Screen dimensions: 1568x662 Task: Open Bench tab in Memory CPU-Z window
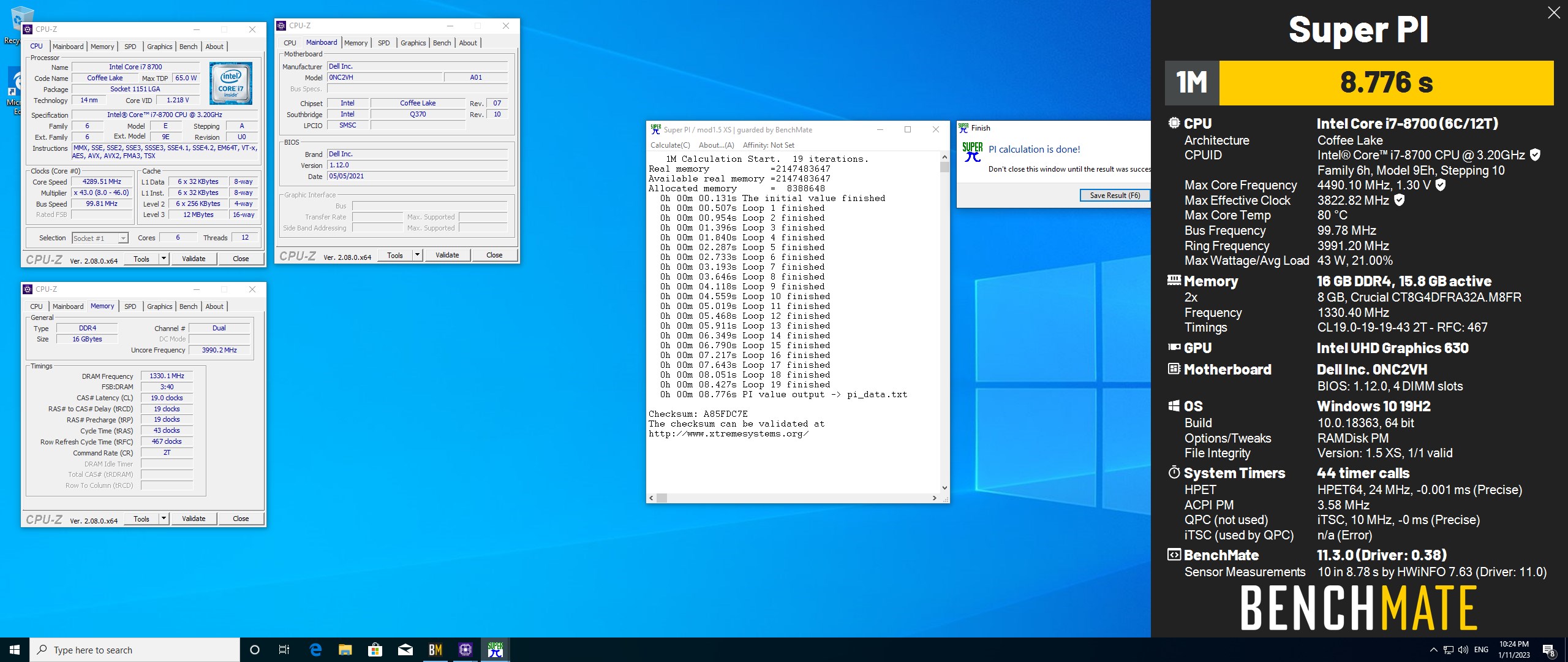tap(189, 306)
